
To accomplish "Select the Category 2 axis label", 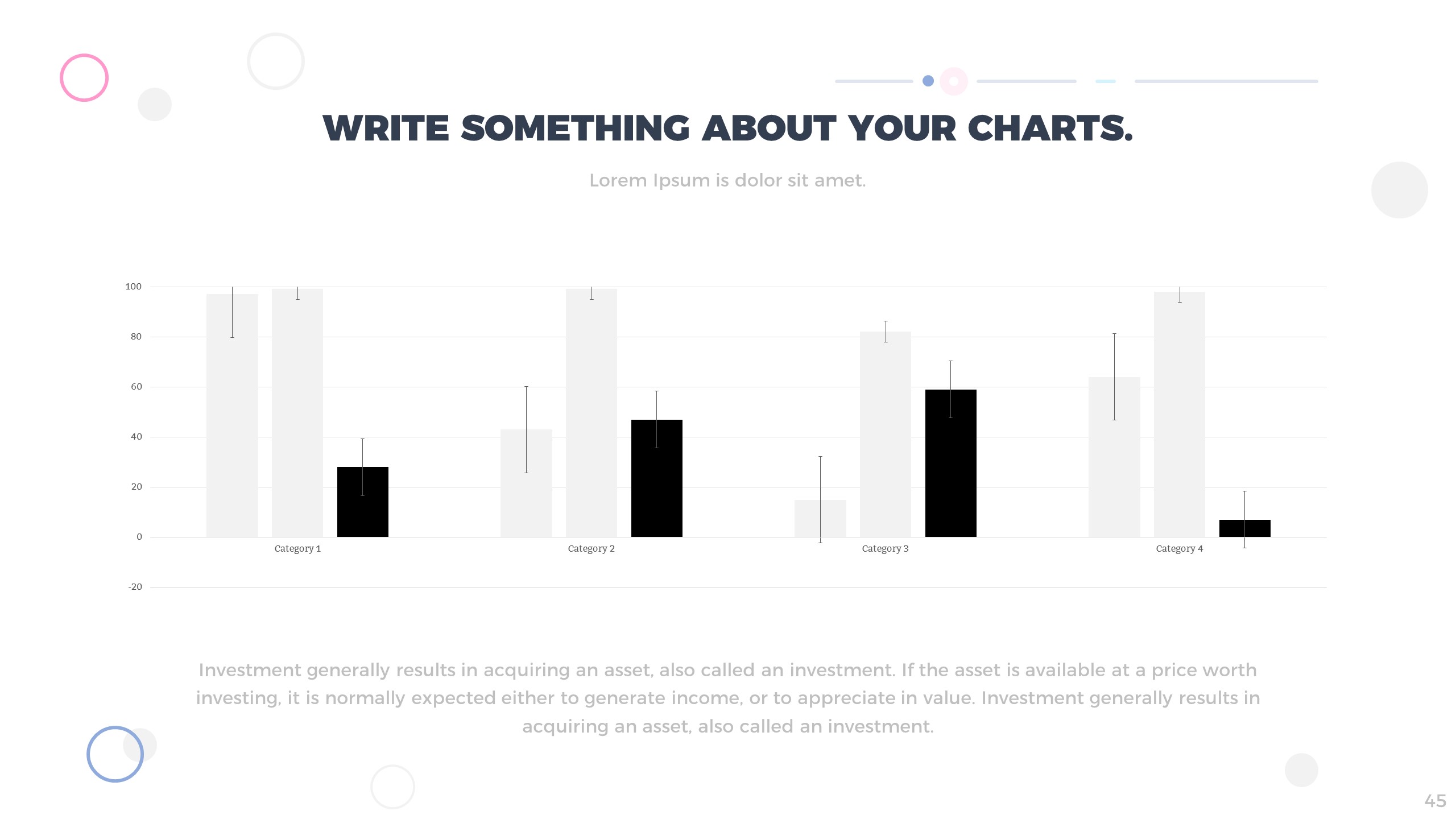I will 591,549.
